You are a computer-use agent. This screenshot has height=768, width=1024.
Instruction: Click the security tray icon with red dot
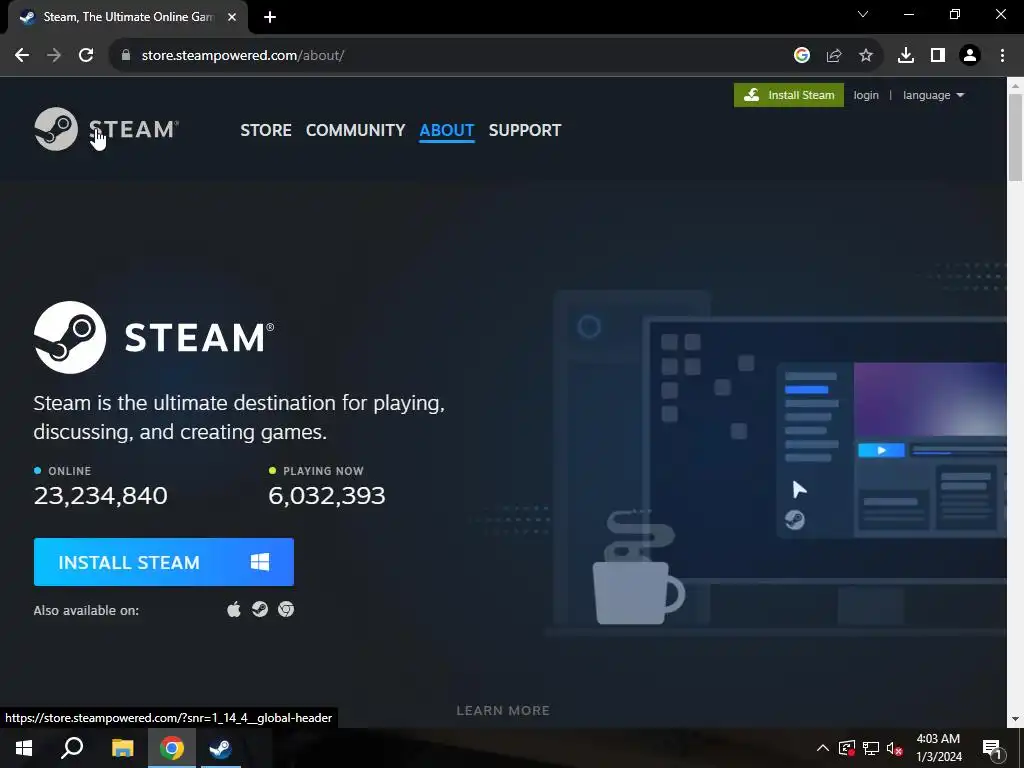point(846,748)
